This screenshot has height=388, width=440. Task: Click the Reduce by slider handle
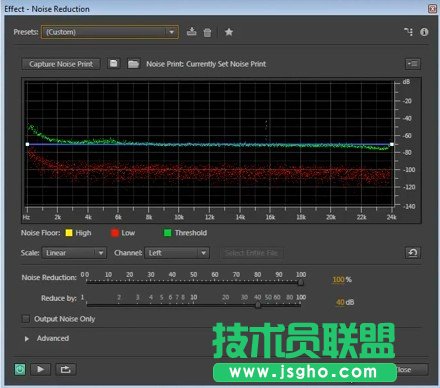click(258, 305)
